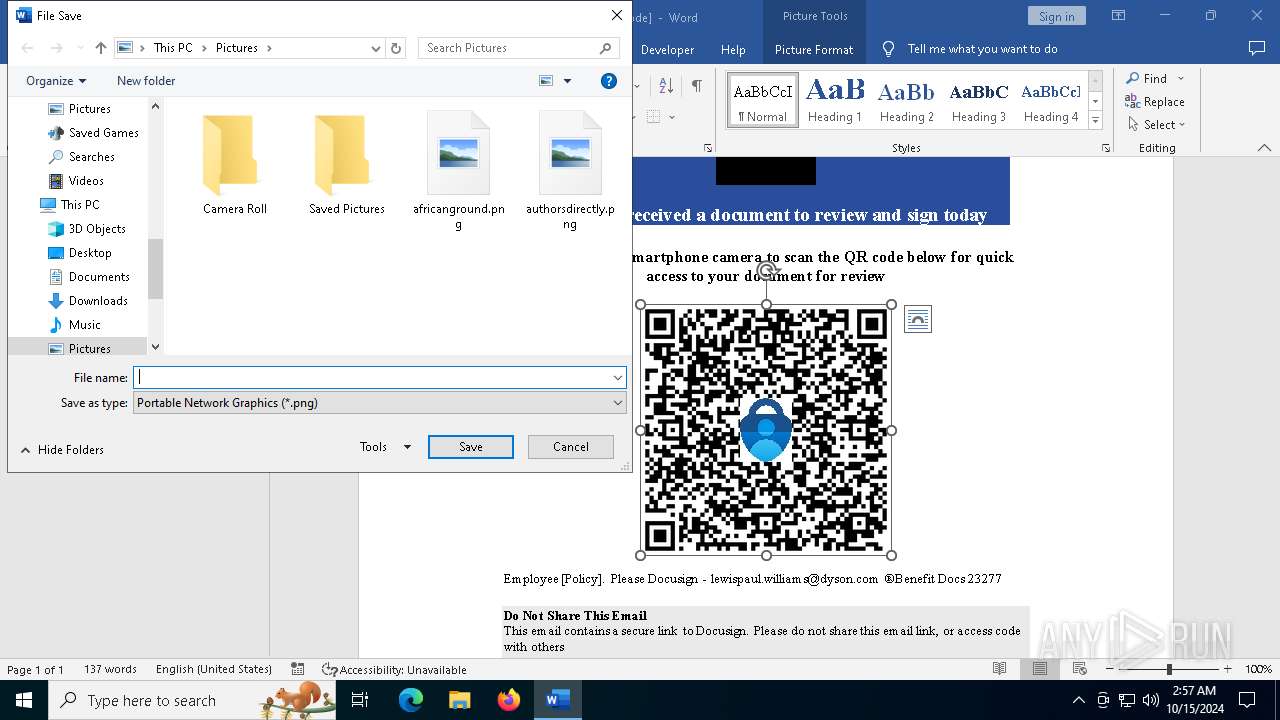Open File Explorer from taskbar
Viewport: 1280px width, 720px height.
click(460, 700)
